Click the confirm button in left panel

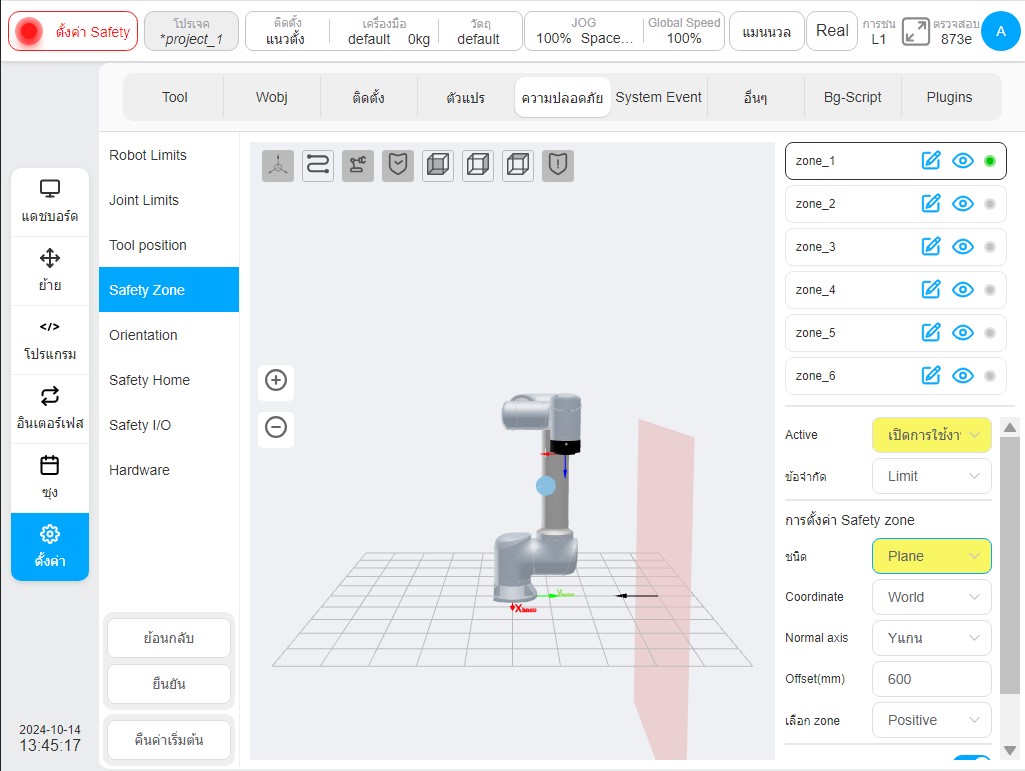169,684
